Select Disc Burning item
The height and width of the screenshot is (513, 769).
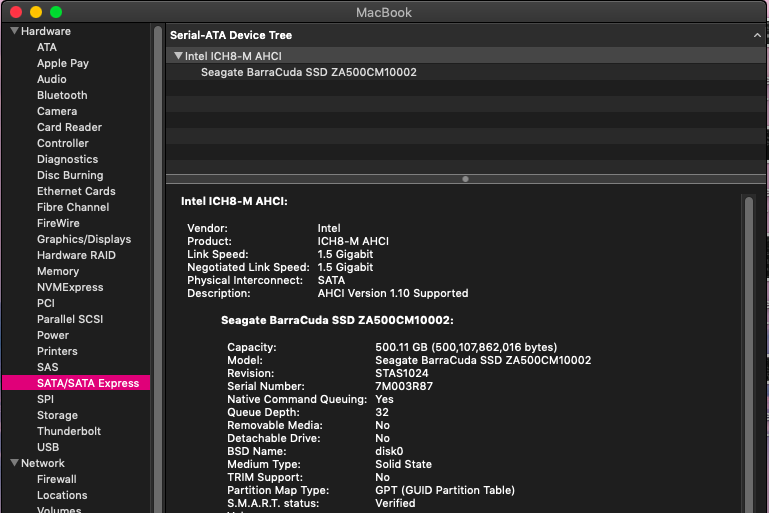[70, 175]
